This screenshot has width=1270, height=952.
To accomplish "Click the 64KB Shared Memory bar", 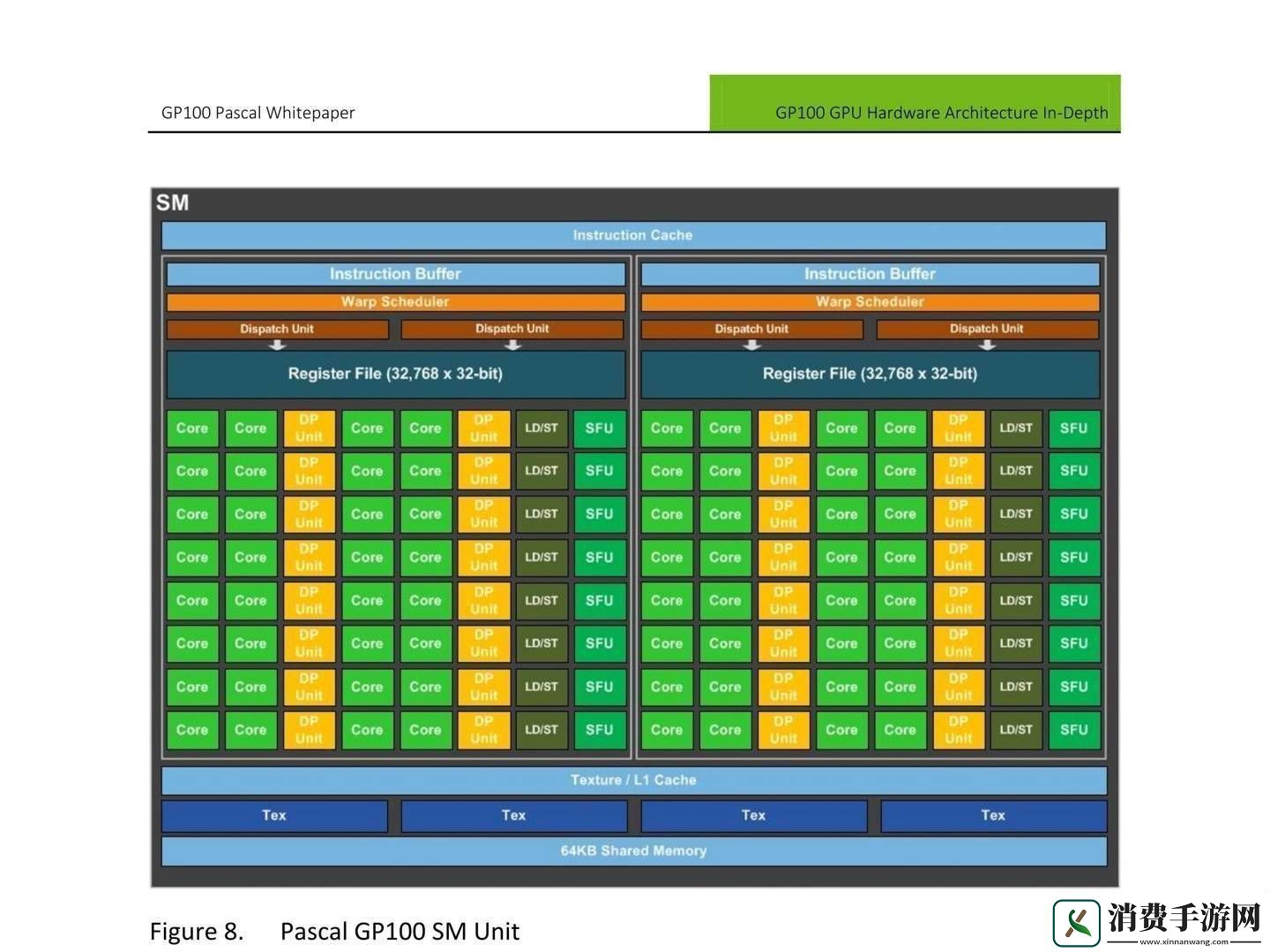I will (x=633, y=851).
